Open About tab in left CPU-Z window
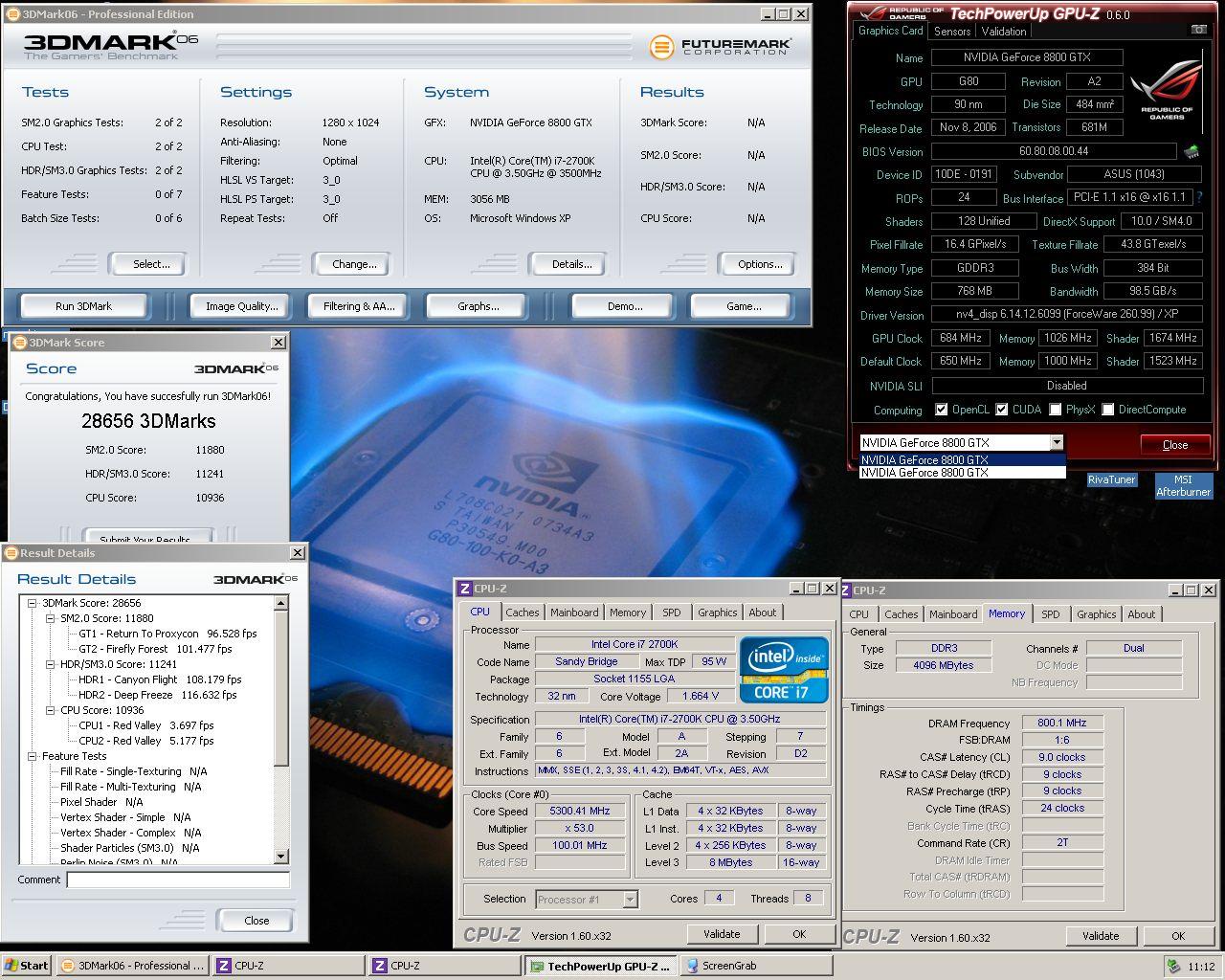Image resolution: width=1225 pixels, height=980 pixels. coord(763,612)
